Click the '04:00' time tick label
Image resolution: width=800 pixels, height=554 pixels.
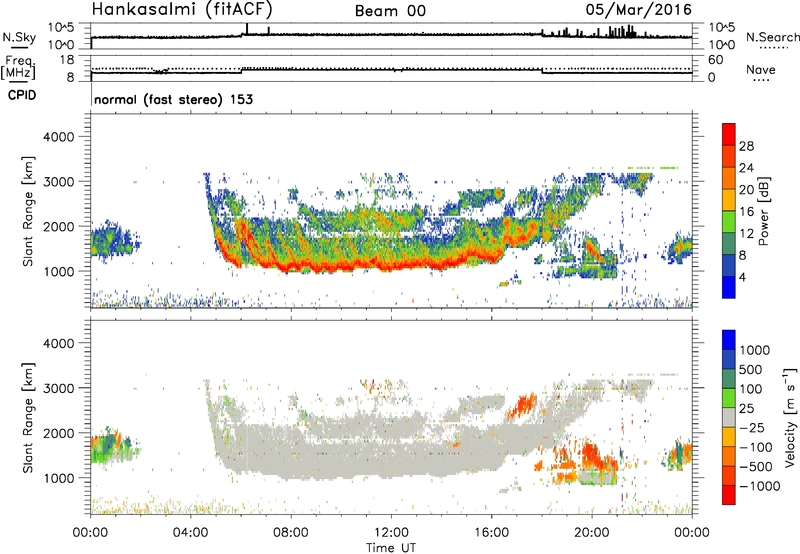tap(190, 533)
